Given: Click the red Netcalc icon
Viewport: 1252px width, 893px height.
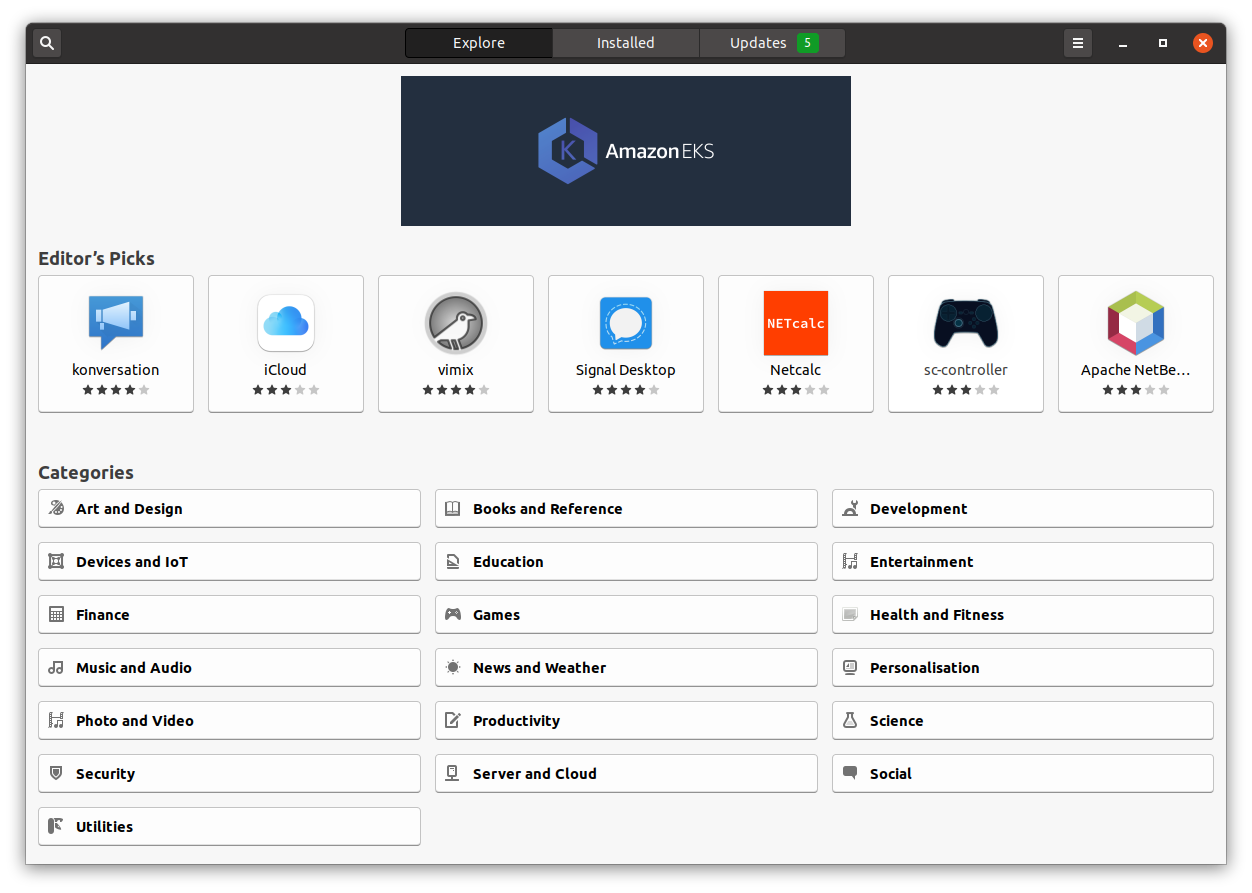Looking at the screenshot, I should (x=796, y=323).
